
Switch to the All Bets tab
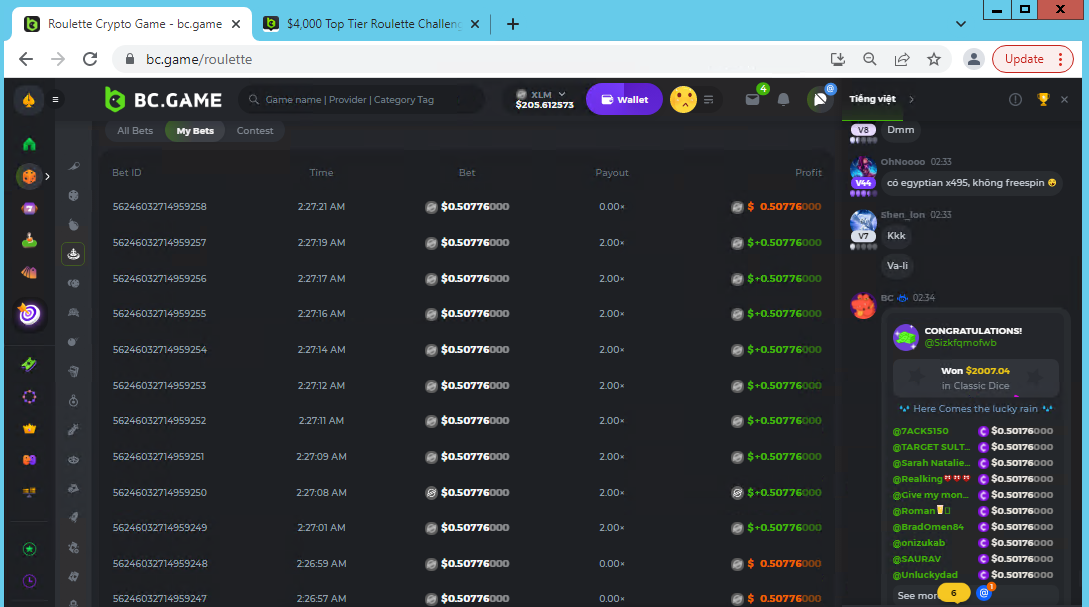coord(135,131)
